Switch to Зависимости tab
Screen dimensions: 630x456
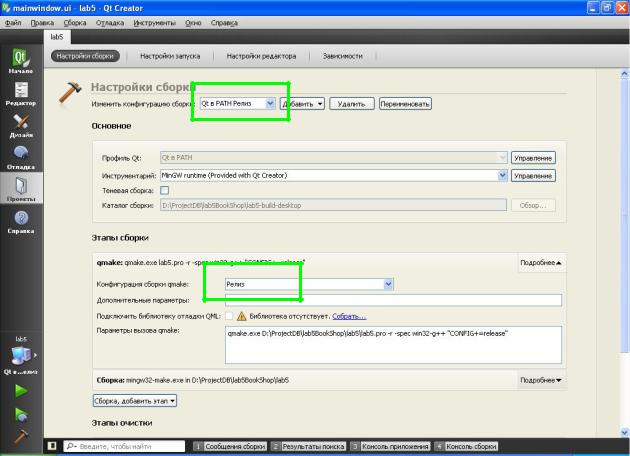click(x=343, y=56)
